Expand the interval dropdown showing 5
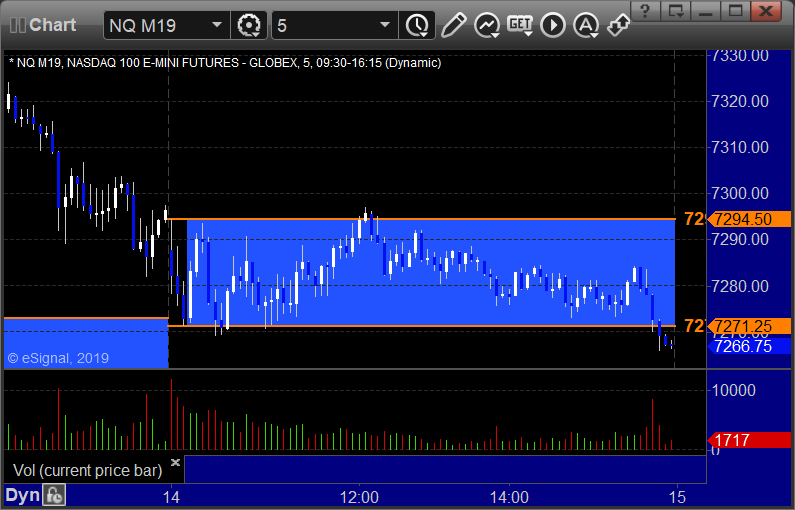This screenshot has height=510, width=795. pyautogui.click(x=384, y=25)
